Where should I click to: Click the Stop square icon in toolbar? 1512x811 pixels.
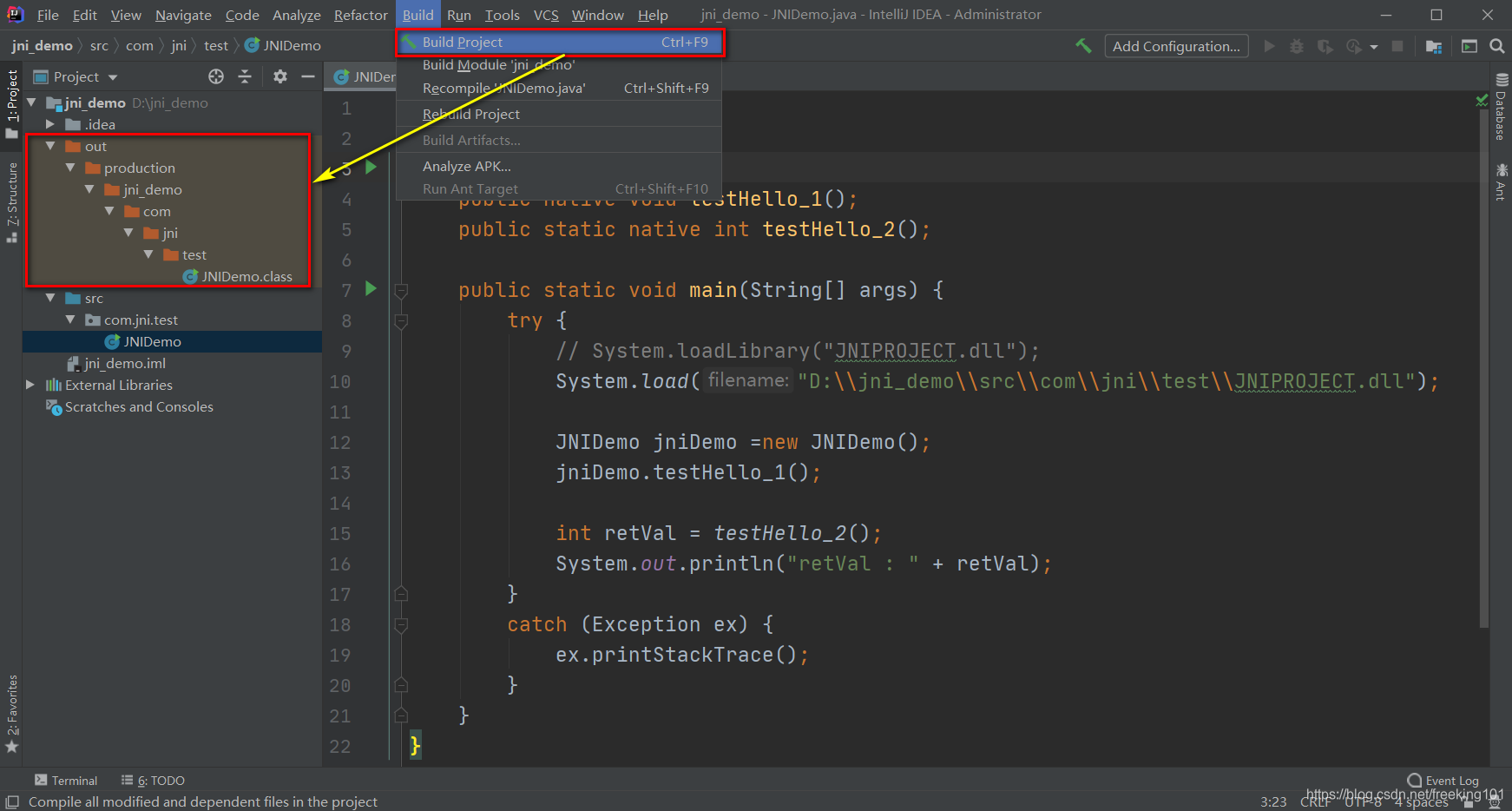tap(1397, 46)
